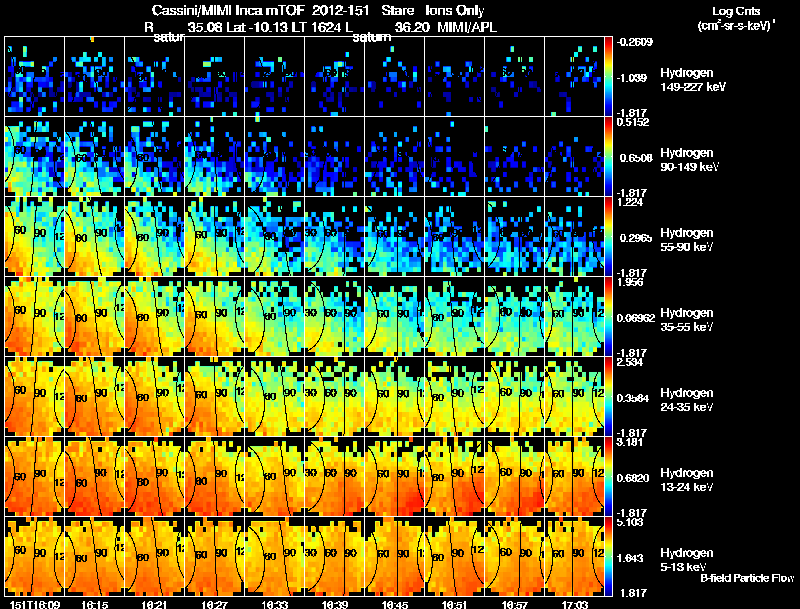Click the color bar beside Hydrogen 5-13 keV
Screen dimensions: 800x609
[608, 556]
